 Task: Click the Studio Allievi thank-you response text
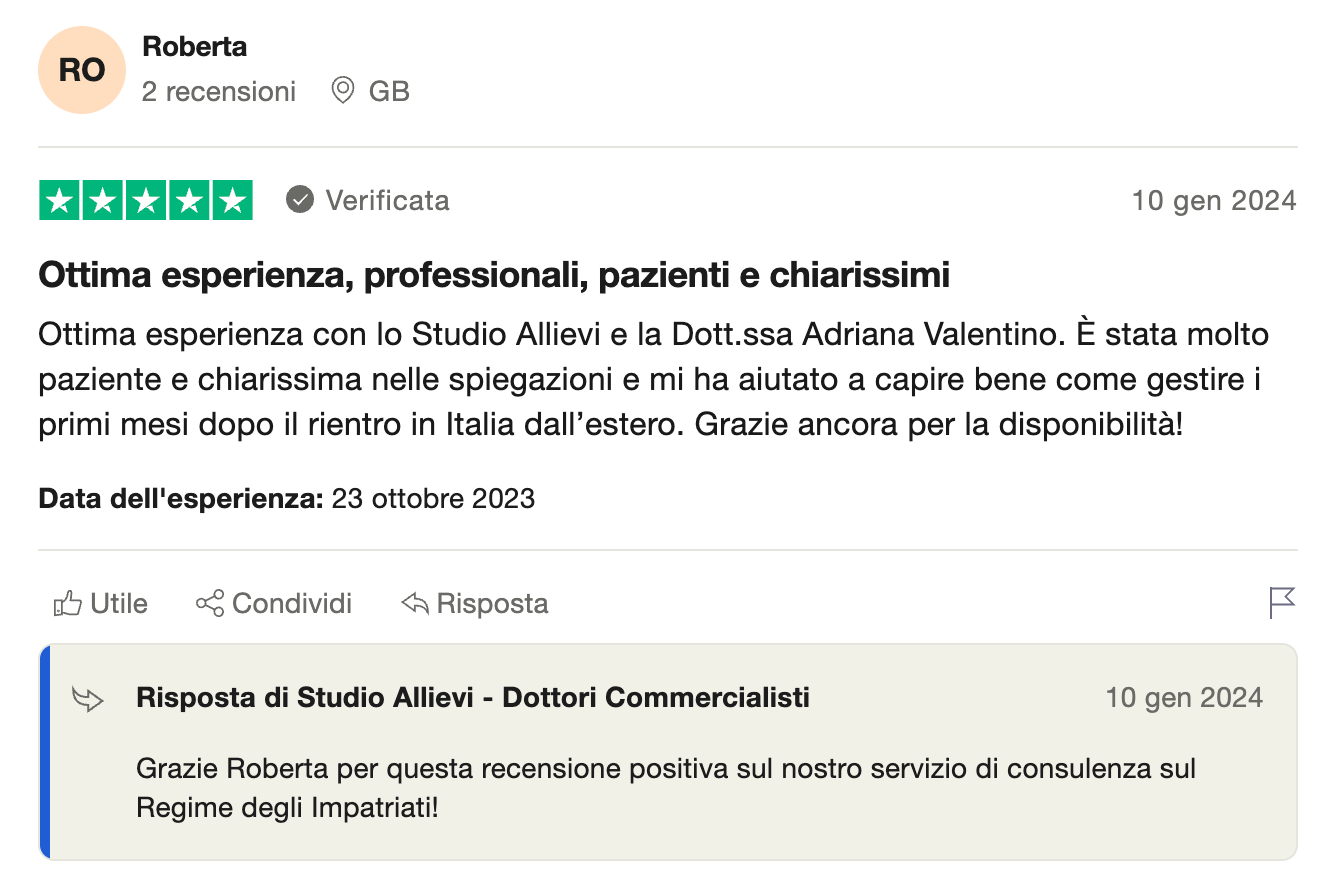665,788
